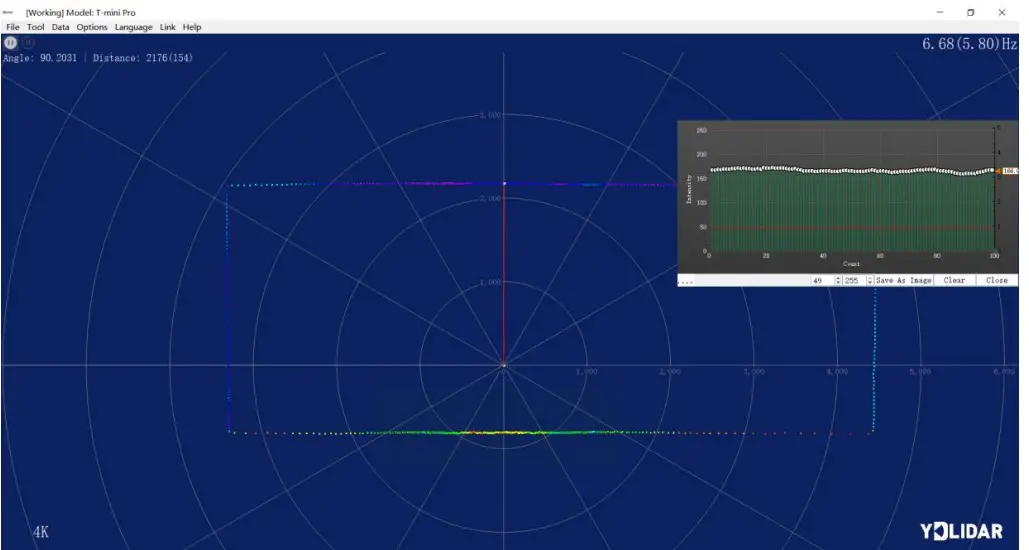Click the intensity chart plot area

coord(852,190)
